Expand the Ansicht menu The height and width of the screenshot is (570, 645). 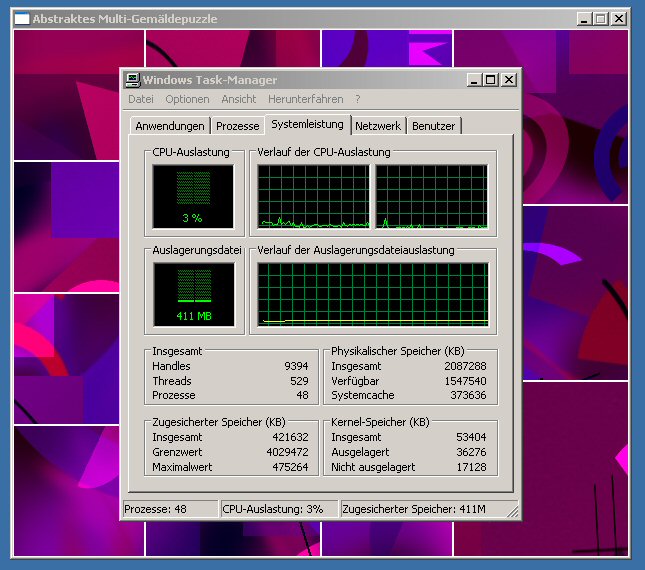pos(239,99)
